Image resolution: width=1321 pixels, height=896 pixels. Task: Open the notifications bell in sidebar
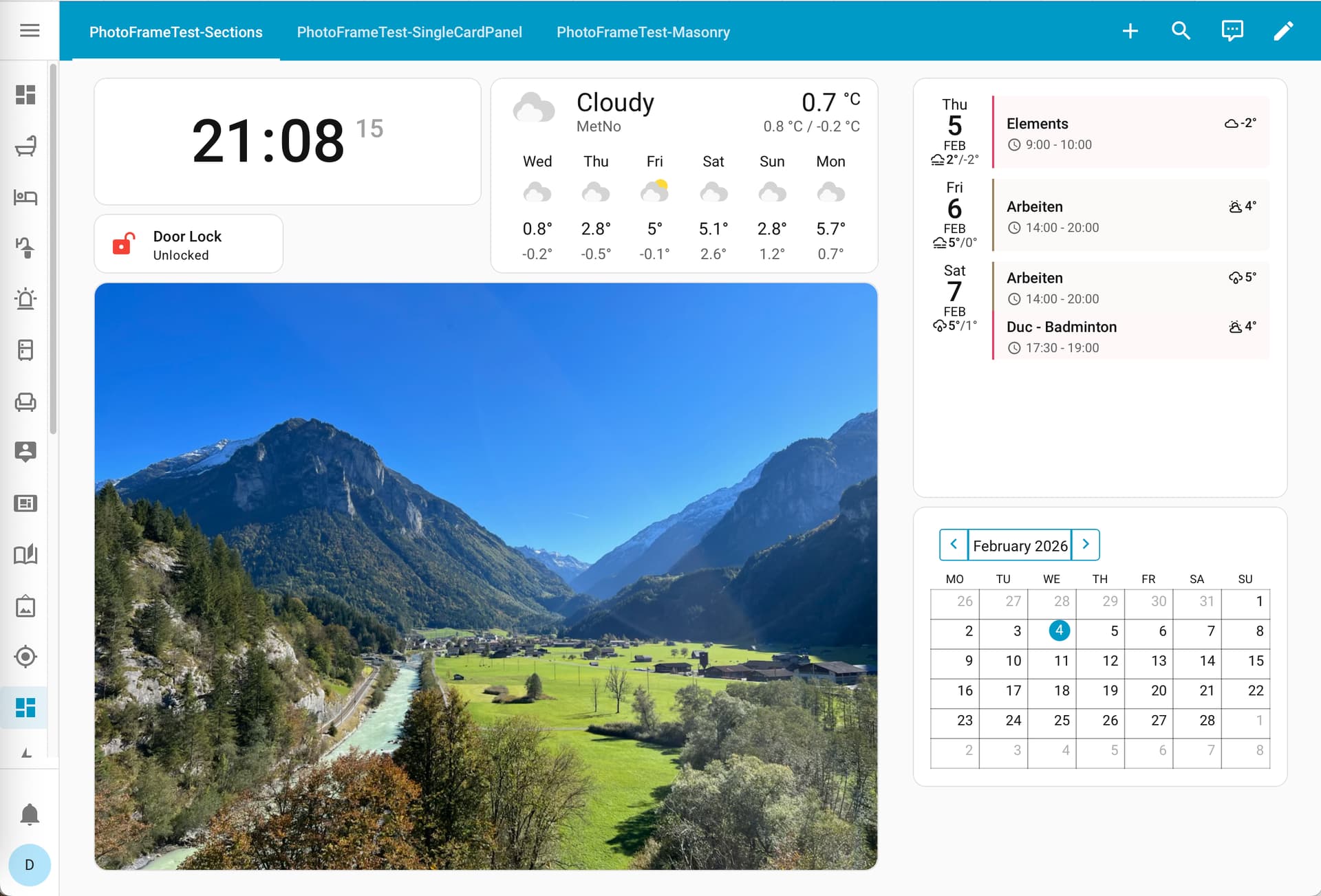click(30, 814)
